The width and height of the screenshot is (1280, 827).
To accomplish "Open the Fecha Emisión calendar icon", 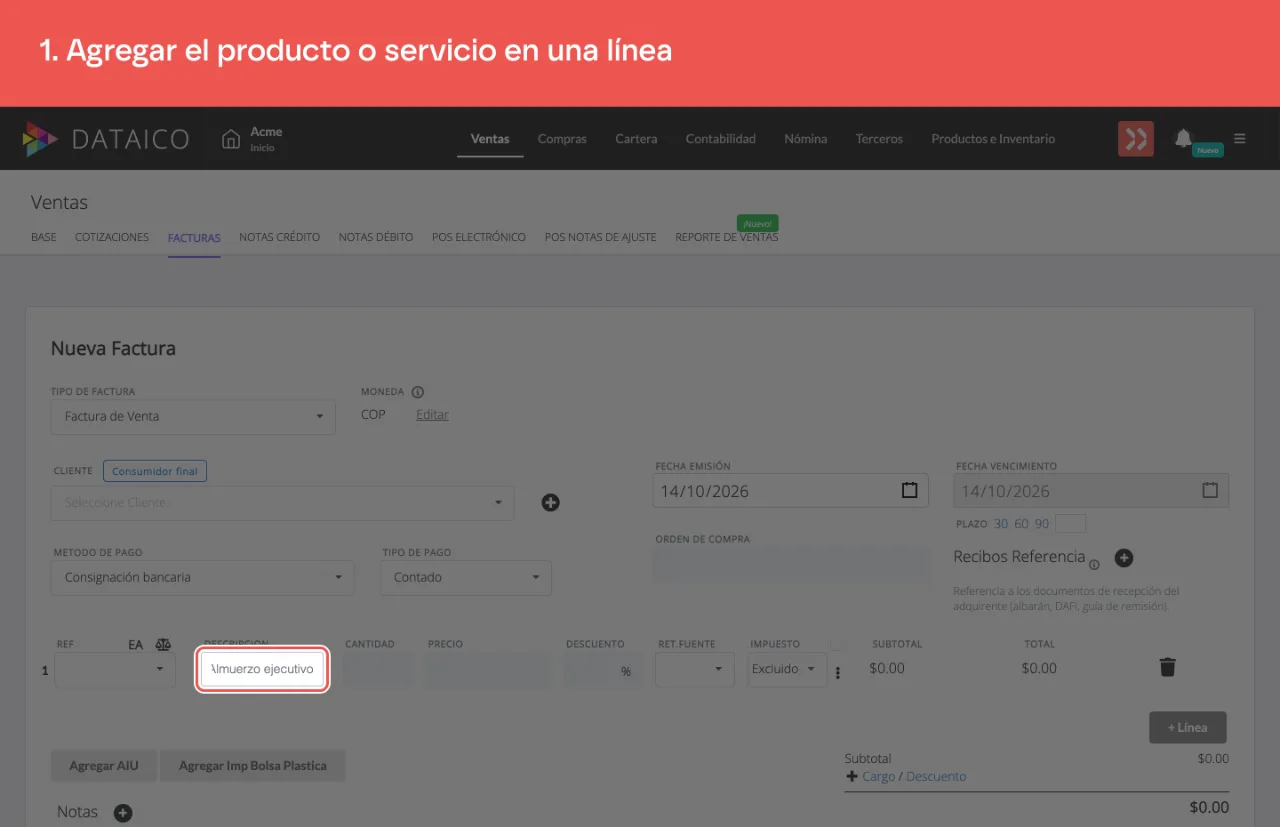I will (x=909, y=491).
